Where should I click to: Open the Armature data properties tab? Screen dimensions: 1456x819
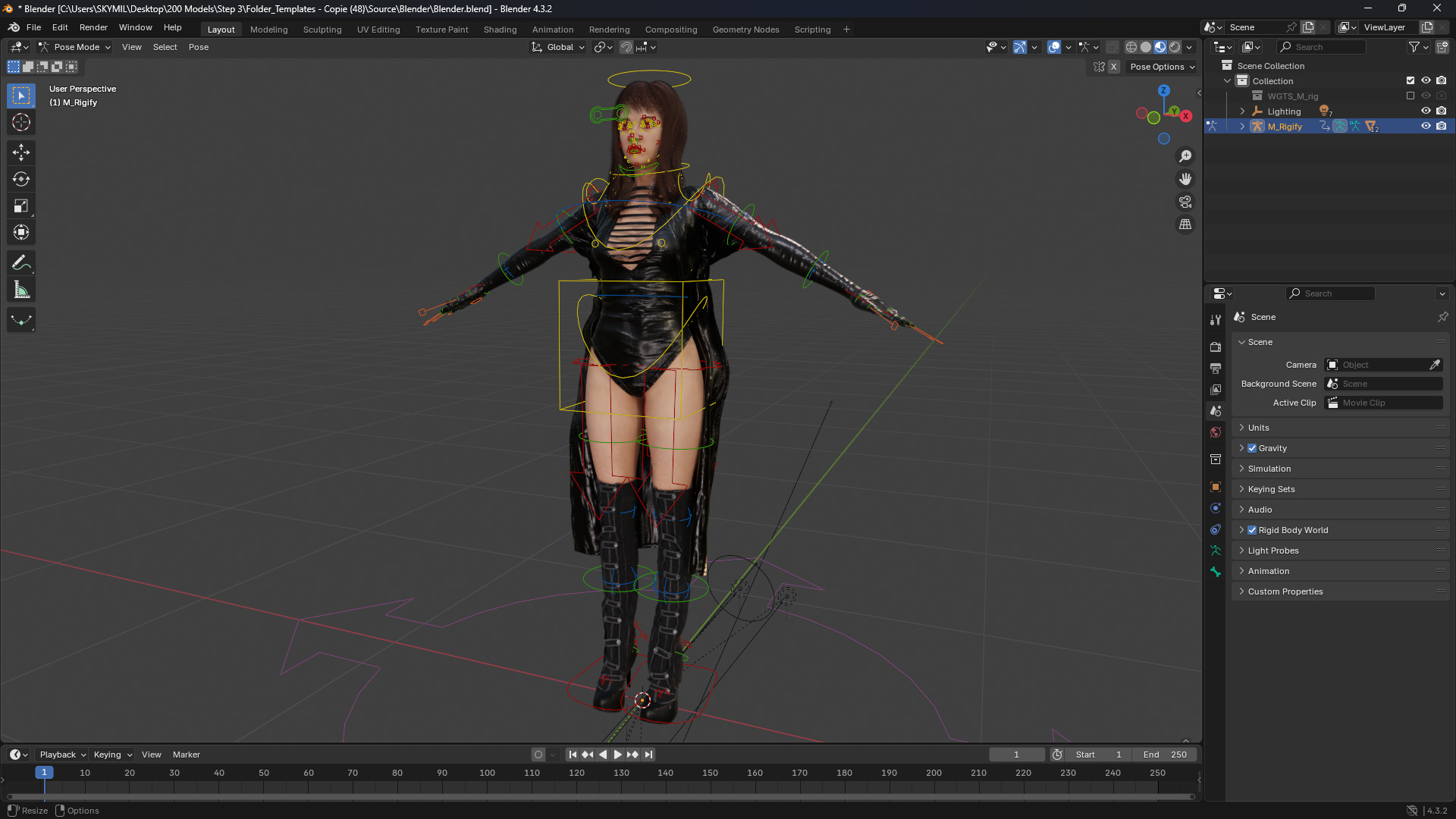coord(1216,551)
